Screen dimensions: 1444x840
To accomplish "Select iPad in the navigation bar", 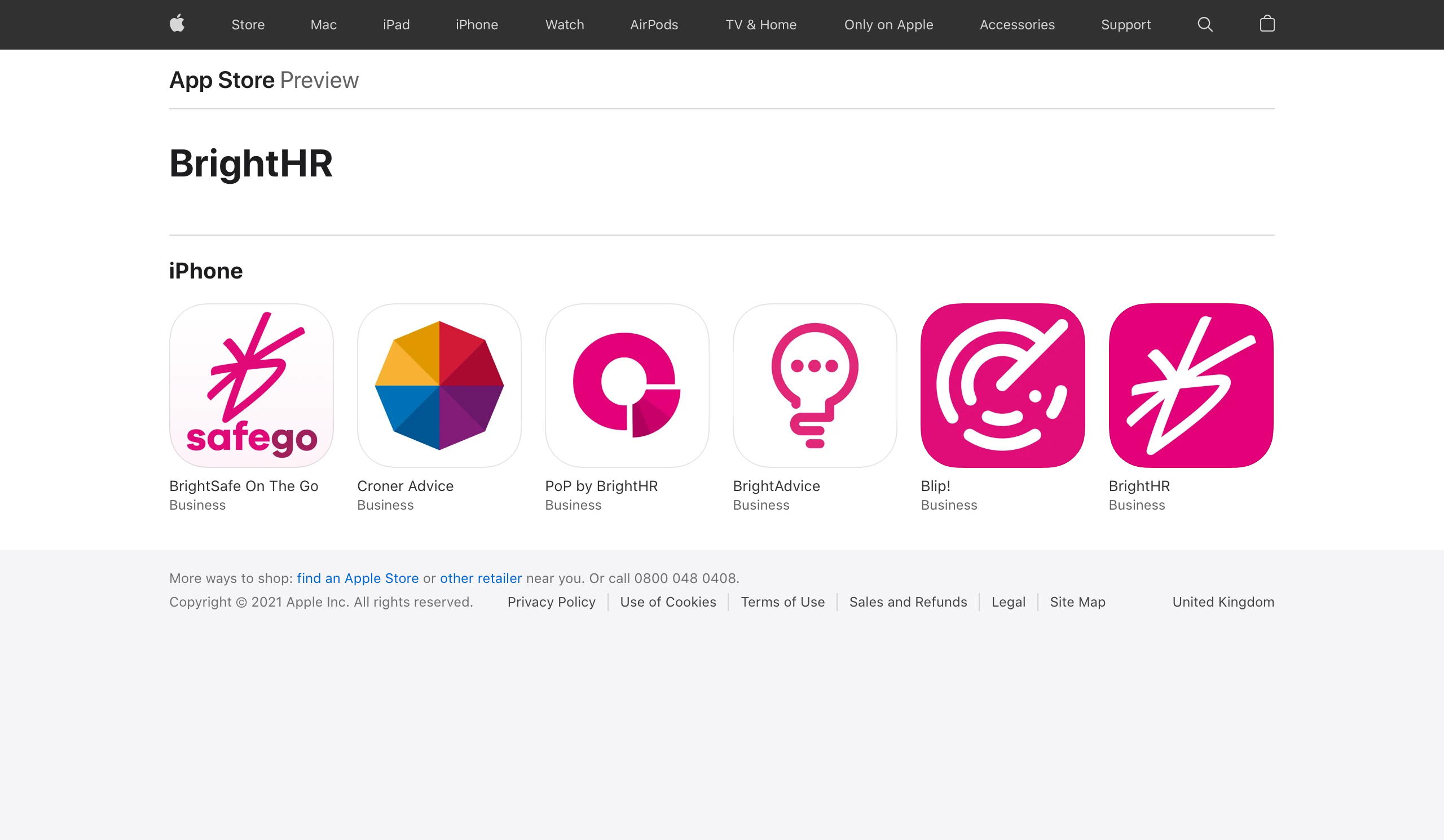I will click(397, 25).
